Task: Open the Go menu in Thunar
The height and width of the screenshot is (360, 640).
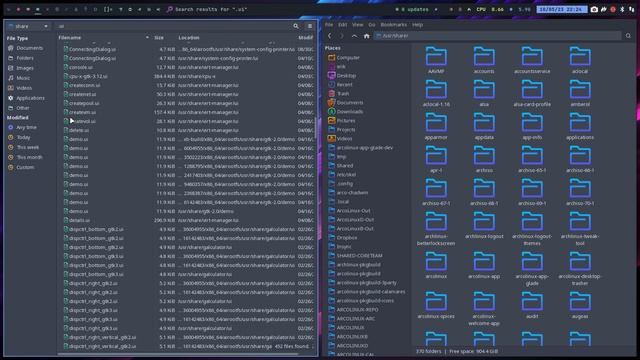Action: coord(372,24)
